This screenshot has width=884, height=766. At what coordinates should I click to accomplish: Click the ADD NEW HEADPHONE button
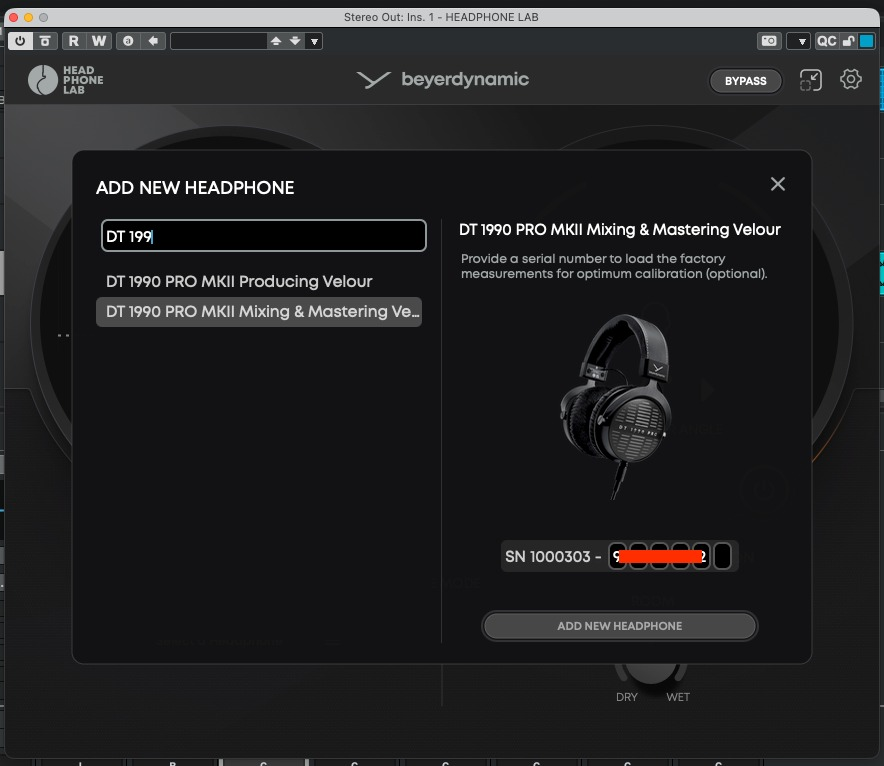tap(619, 626)
